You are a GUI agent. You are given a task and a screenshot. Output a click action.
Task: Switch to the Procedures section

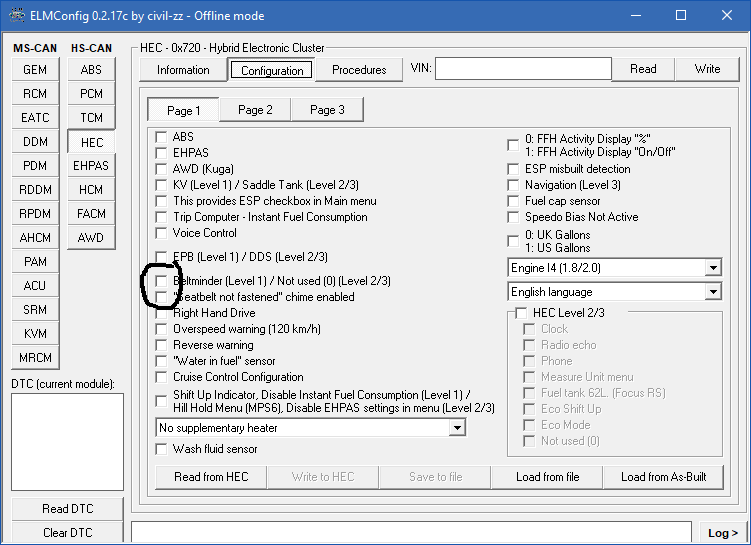click(x=359, y=70)
